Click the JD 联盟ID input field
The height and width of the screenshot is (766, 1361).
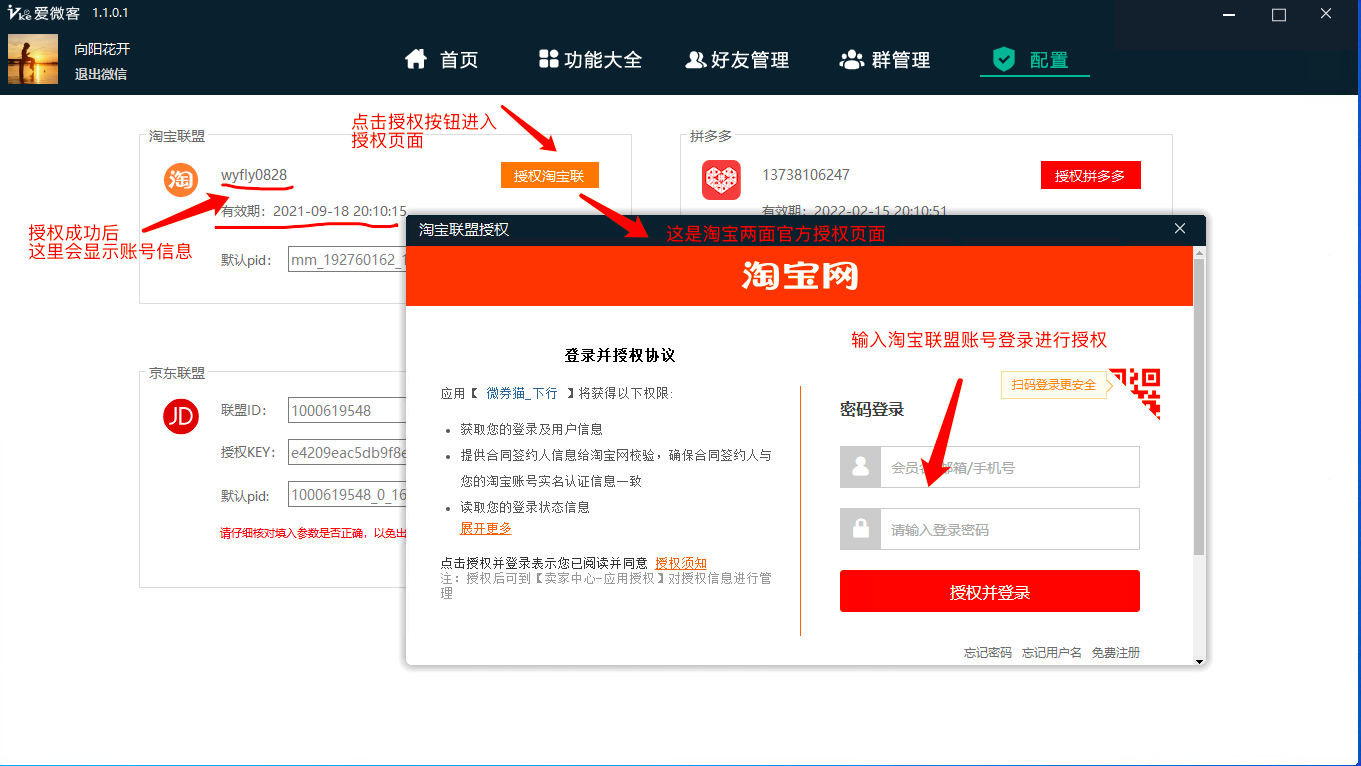347,410
